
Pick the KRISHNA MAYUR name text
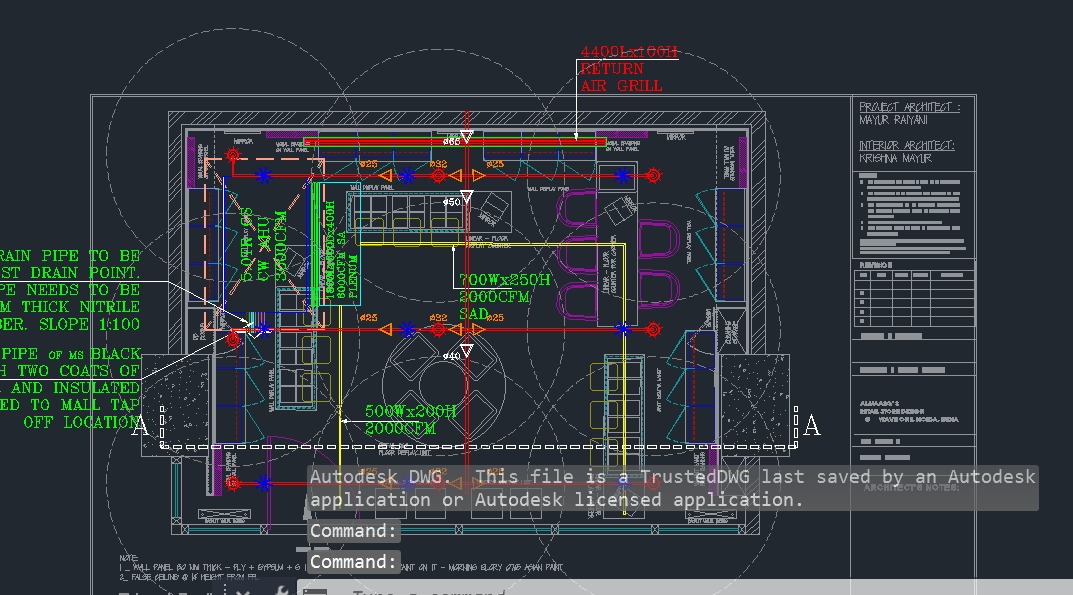[x=895, y=159]
